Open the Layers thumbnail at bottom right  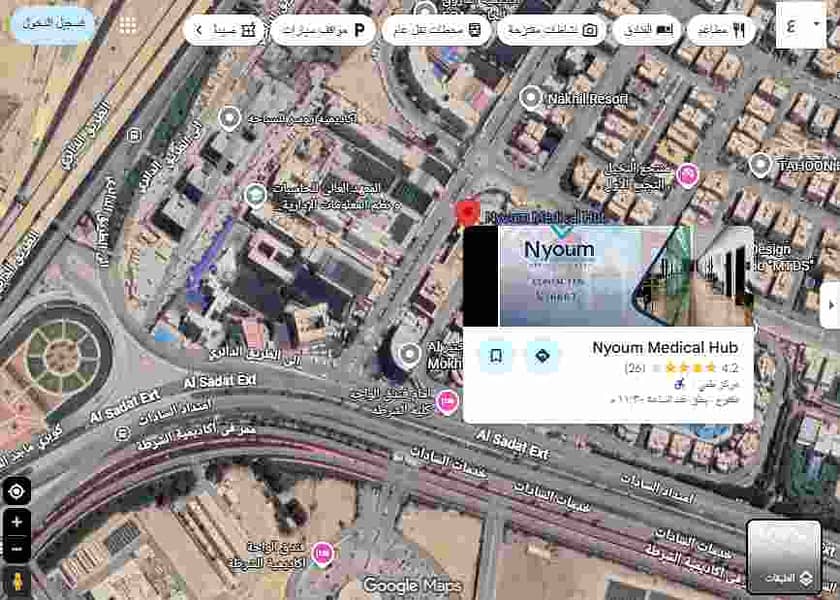point(784,557)
